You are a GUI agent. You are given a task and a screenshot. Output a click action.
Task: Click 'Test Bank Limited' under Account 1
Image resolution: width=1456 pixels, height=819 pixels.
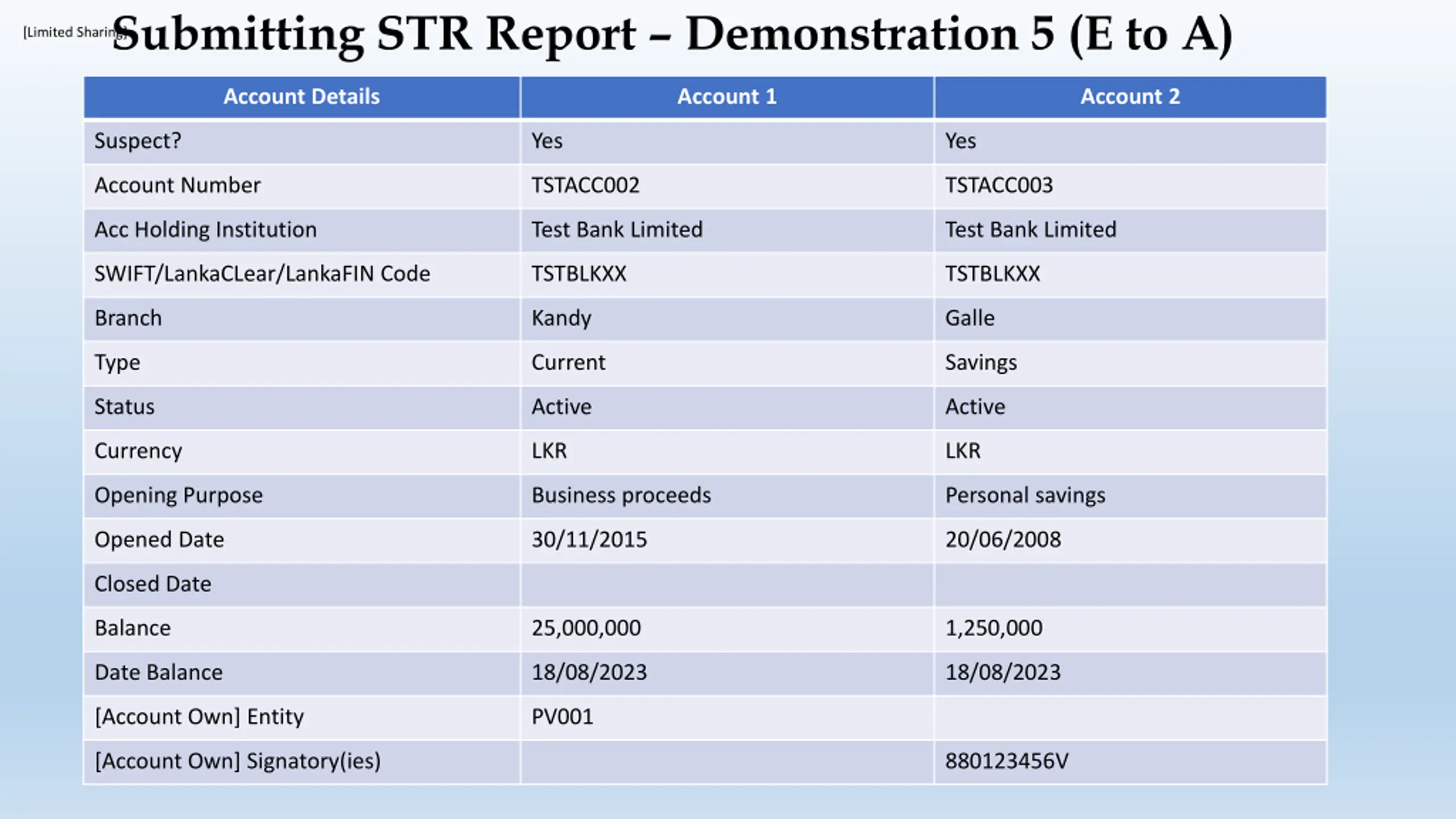pos(617,230)
